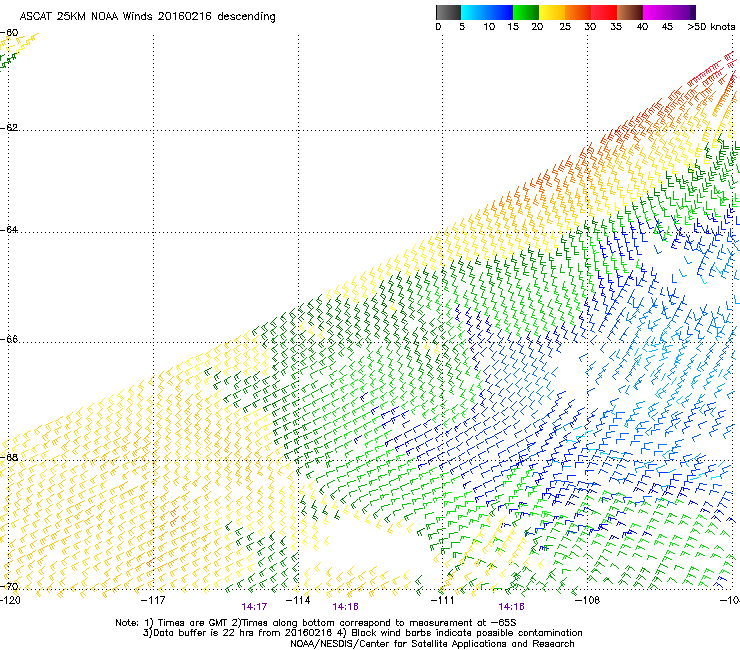Click the '-66' latitude axis label

pyautogui.click(x=9, y=339)
